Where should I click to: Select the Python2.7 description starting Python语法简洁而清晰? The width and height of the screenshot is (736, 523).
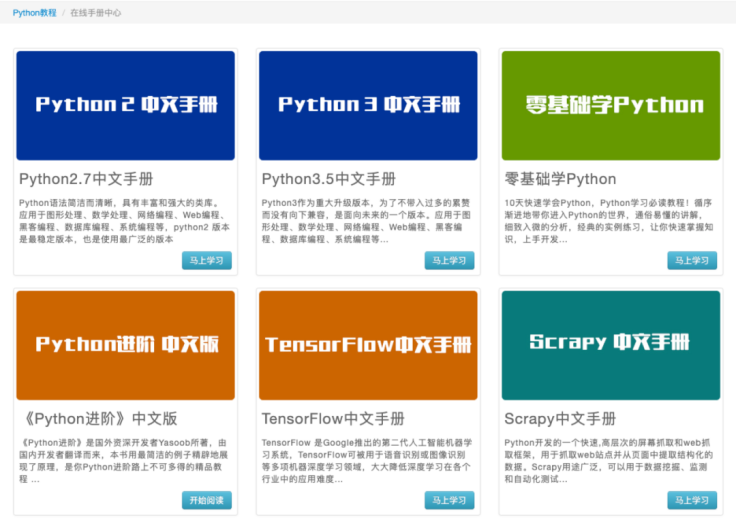124,221
